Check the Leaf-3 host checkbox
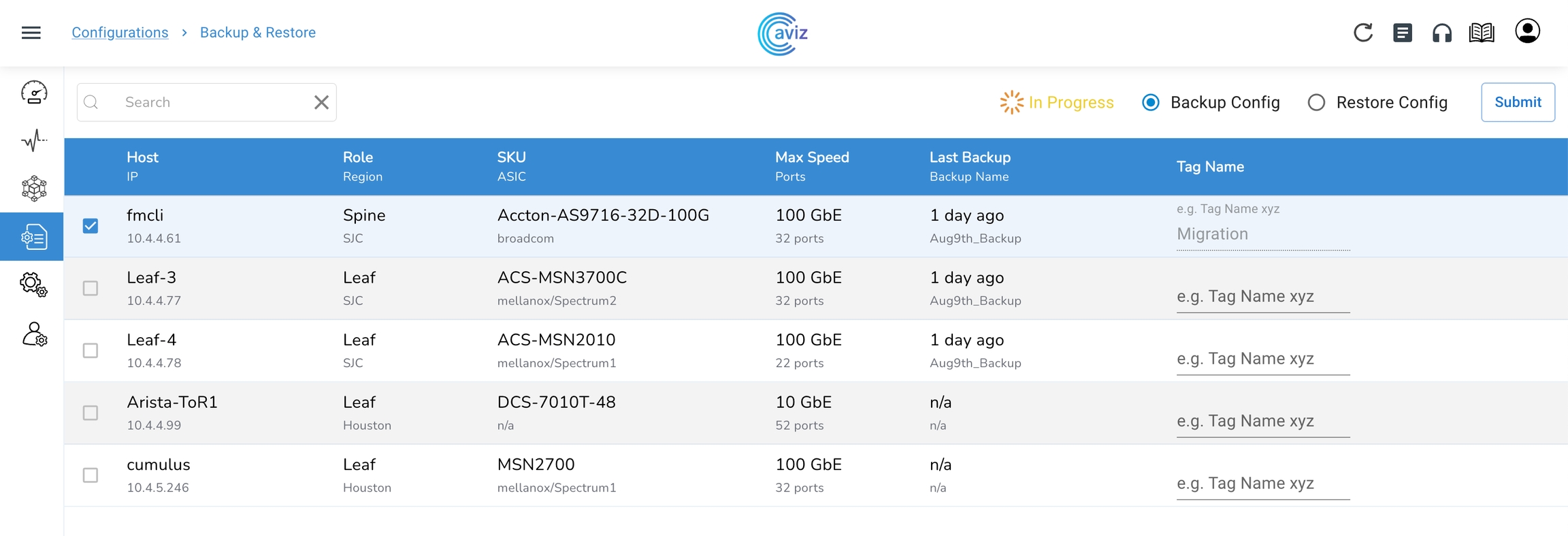Screen dimensions: 1568x536 [x=91, y=288]
